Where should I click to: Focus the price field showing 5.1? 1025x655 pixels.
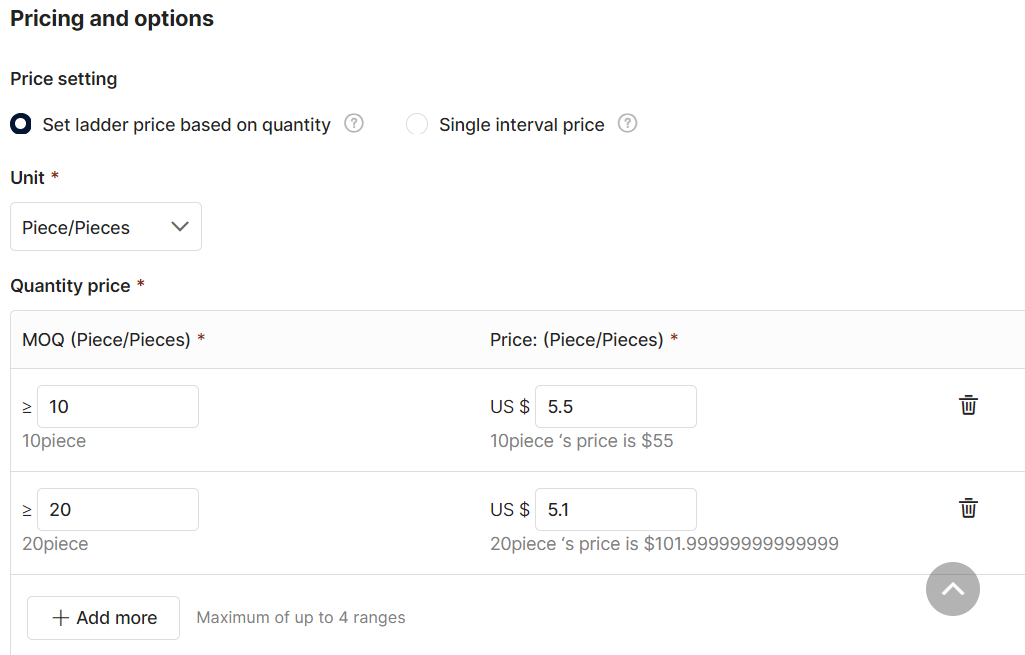pos(616,509)
